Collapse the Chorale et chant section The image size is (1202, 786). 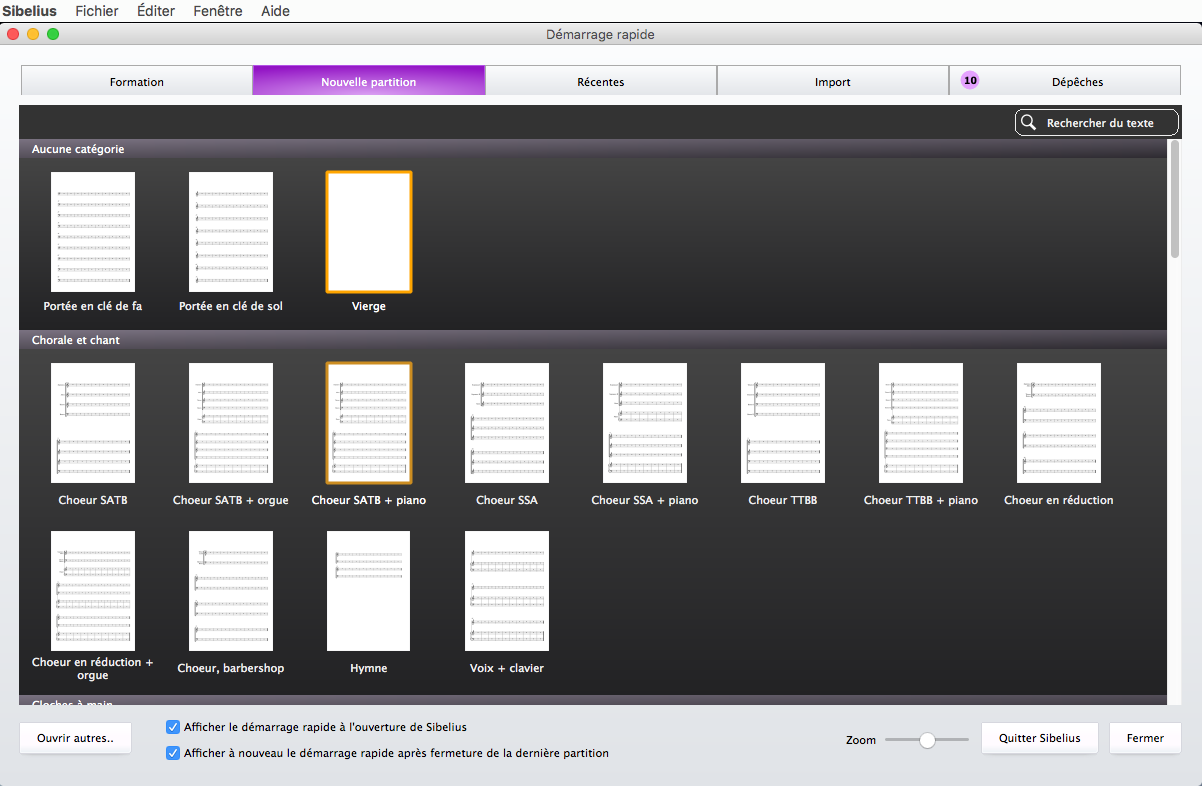(76, 340)
